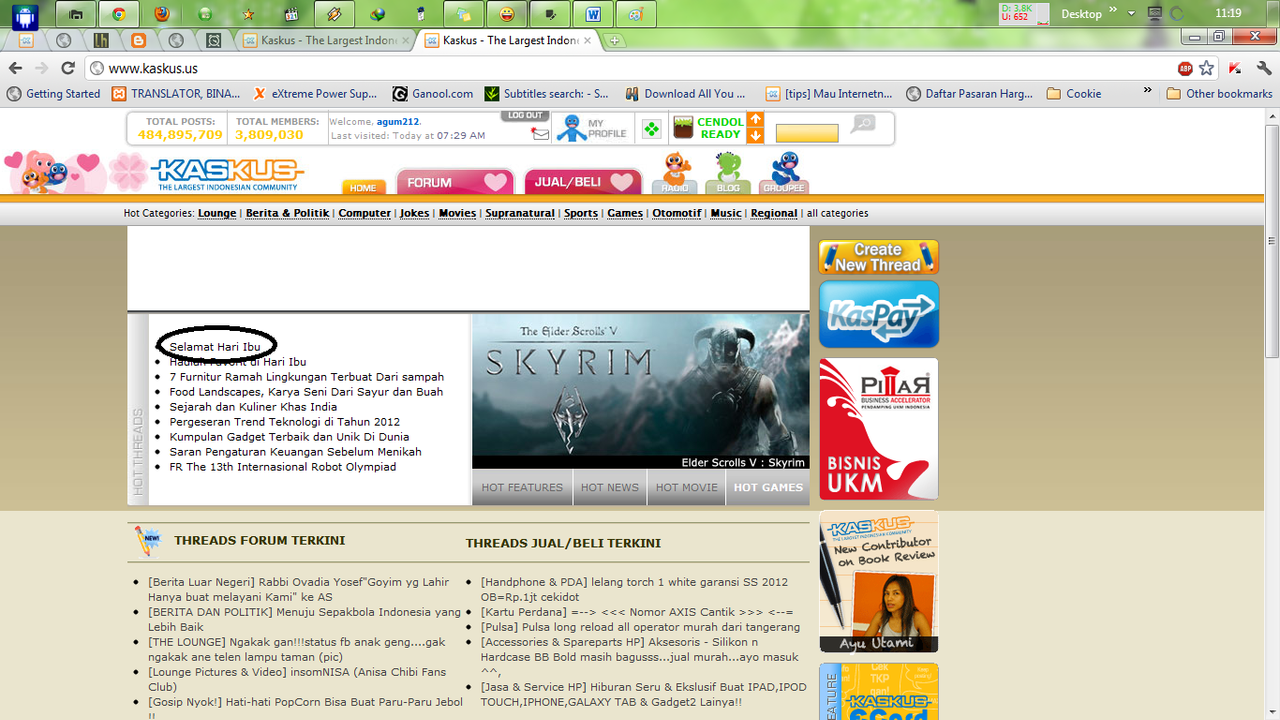Open the Adblock Plus extension icon
Image resolution: width=1280 pixels, height=720 pixels.
1185,68
